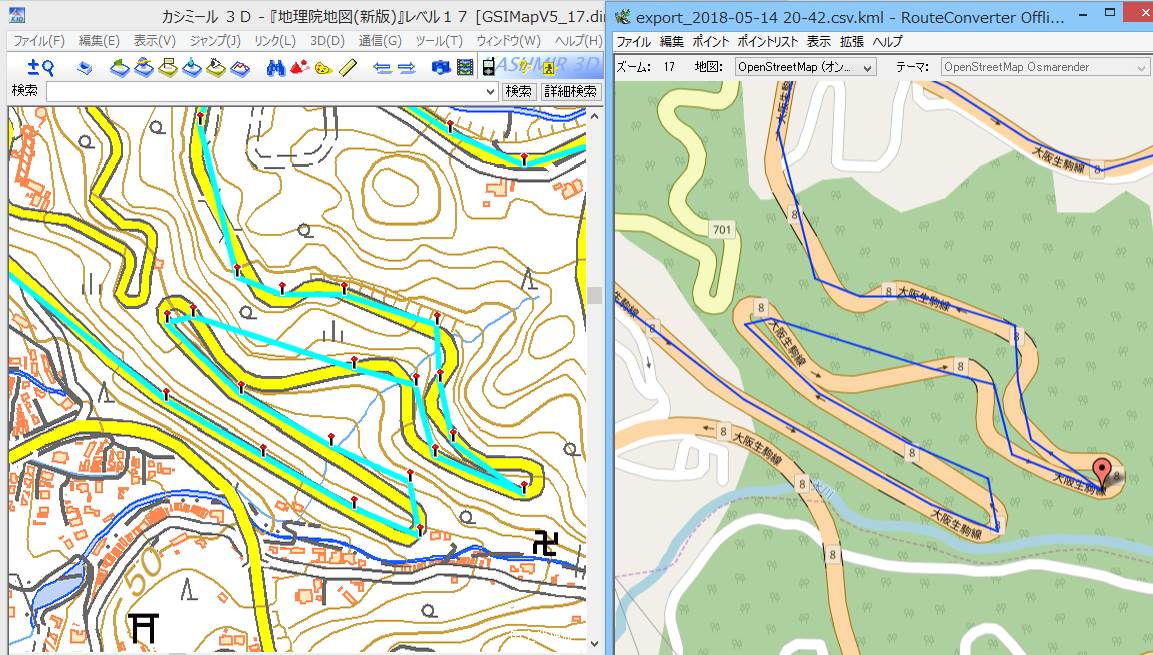Click the Kashmir map vertical scrollbar thumb
Image resolution: width=1153 pixels, height=655 pixels.
coord(594,295)
